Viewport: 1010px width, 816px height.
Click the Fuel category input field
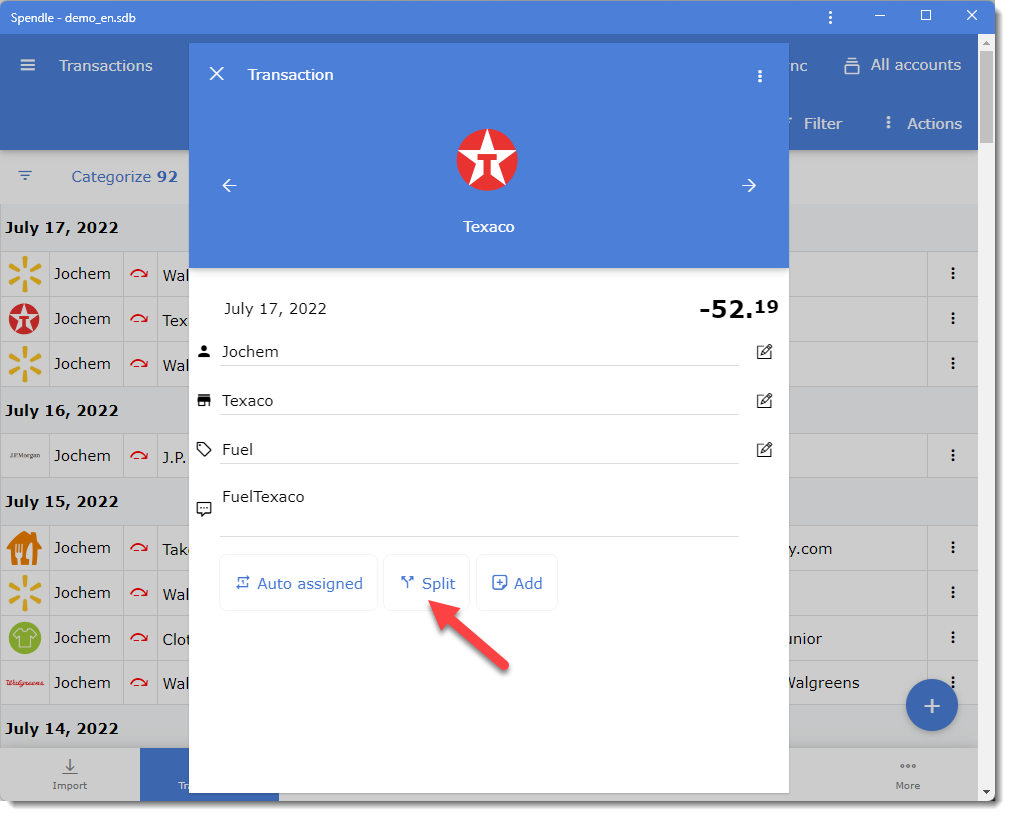479,450
